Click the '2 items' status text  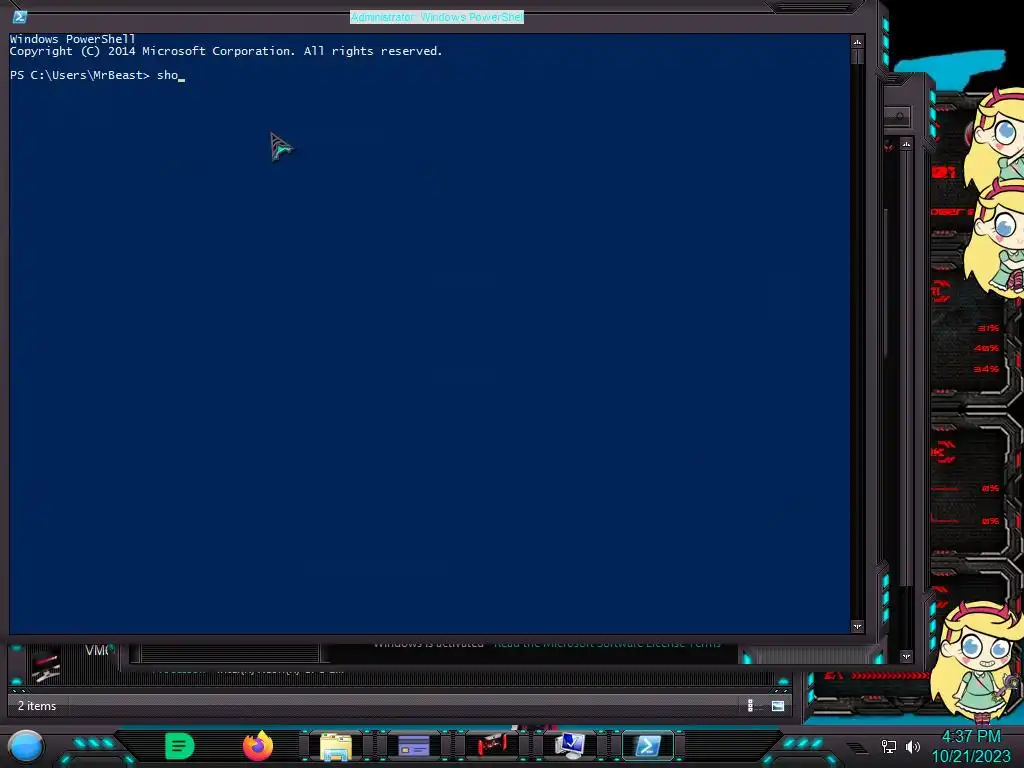click(x=37, y=706)
